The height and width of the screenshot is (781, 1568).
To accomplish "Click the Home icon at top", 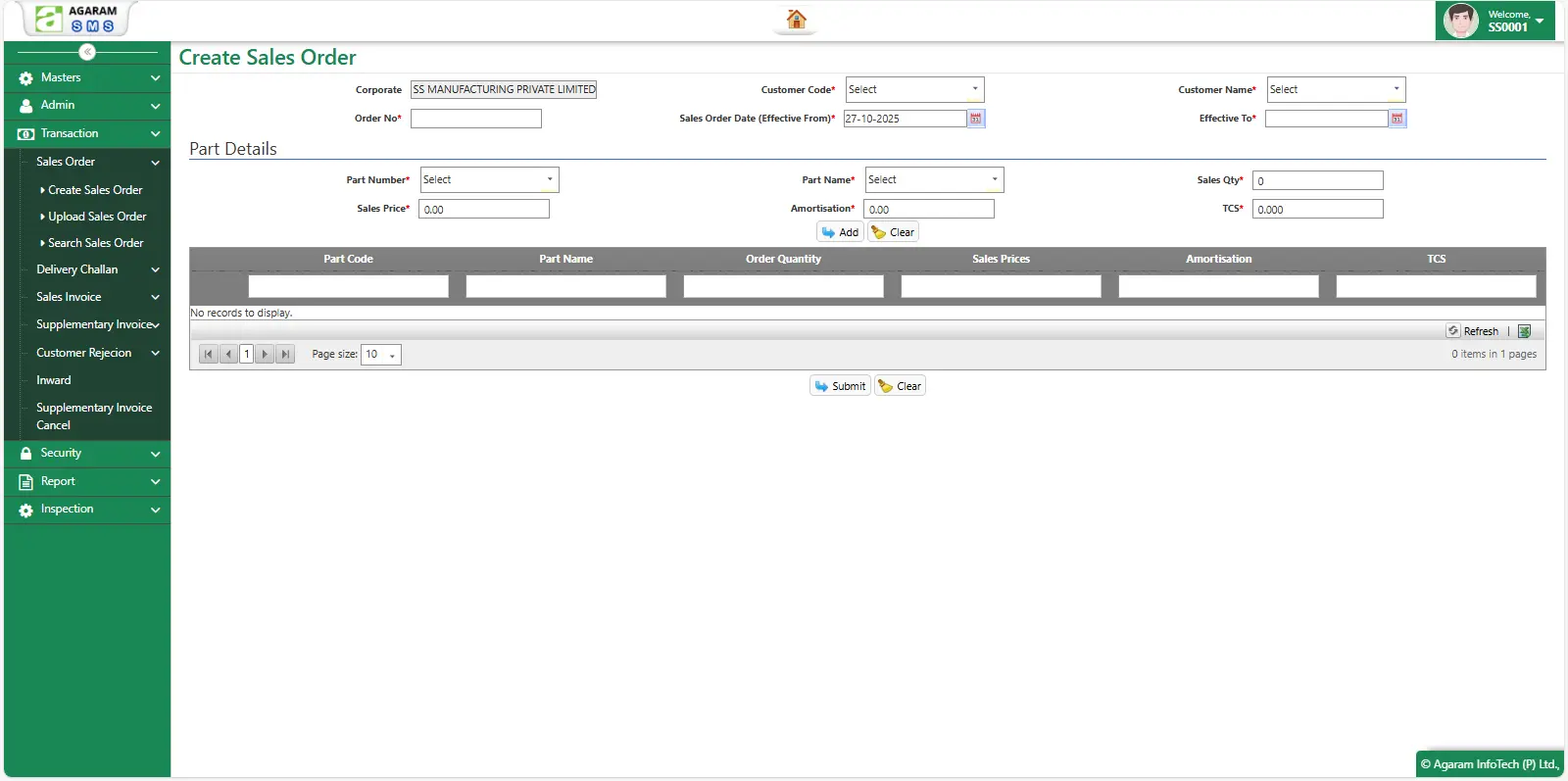I will coord(796,20).
